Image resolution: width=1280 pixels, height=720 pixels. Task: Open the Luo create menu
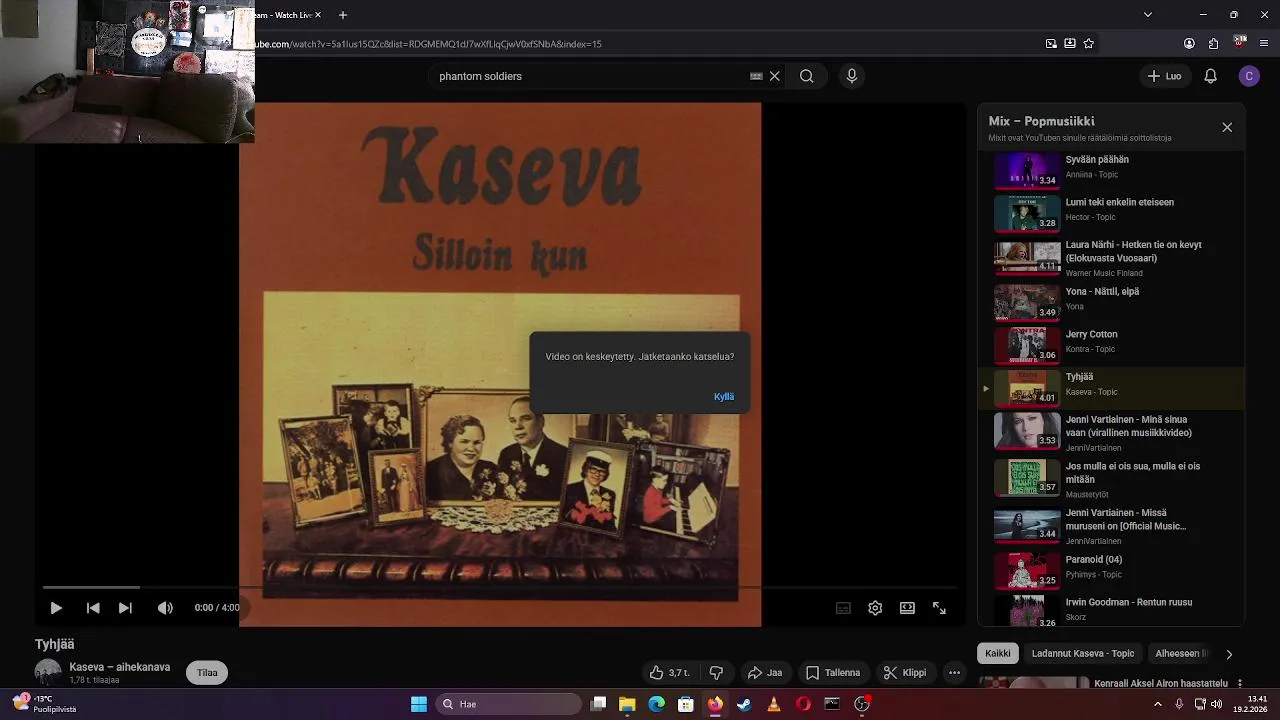[1165, 76]
